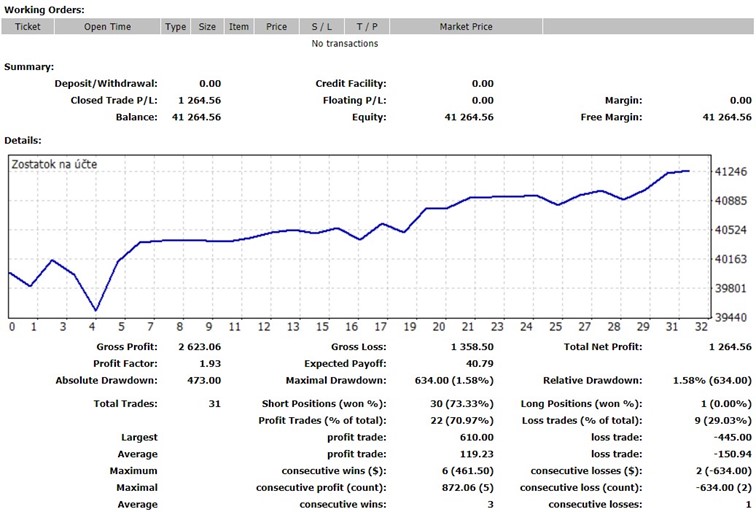Click the Profit Factor value 1.93
Viewport: 756px width, 512px height.
[210, 363]
